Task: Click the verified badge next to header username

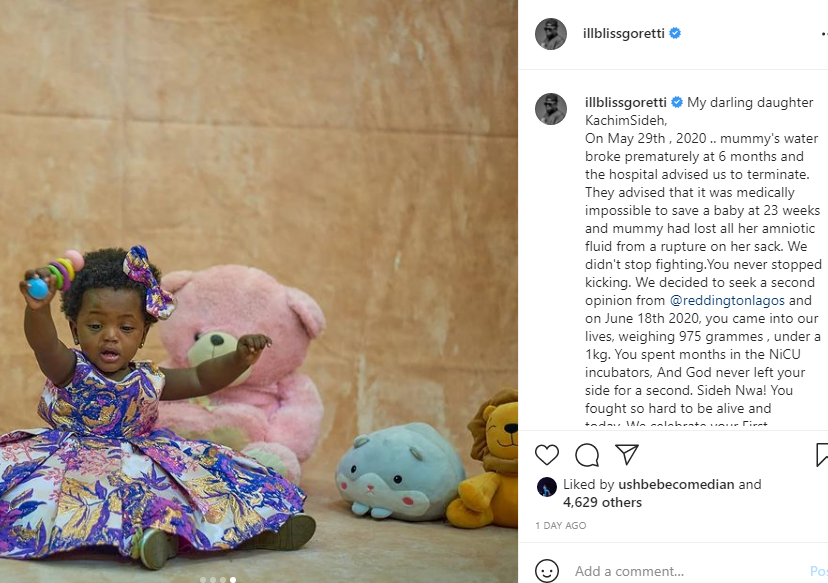Action: point(675,33)
